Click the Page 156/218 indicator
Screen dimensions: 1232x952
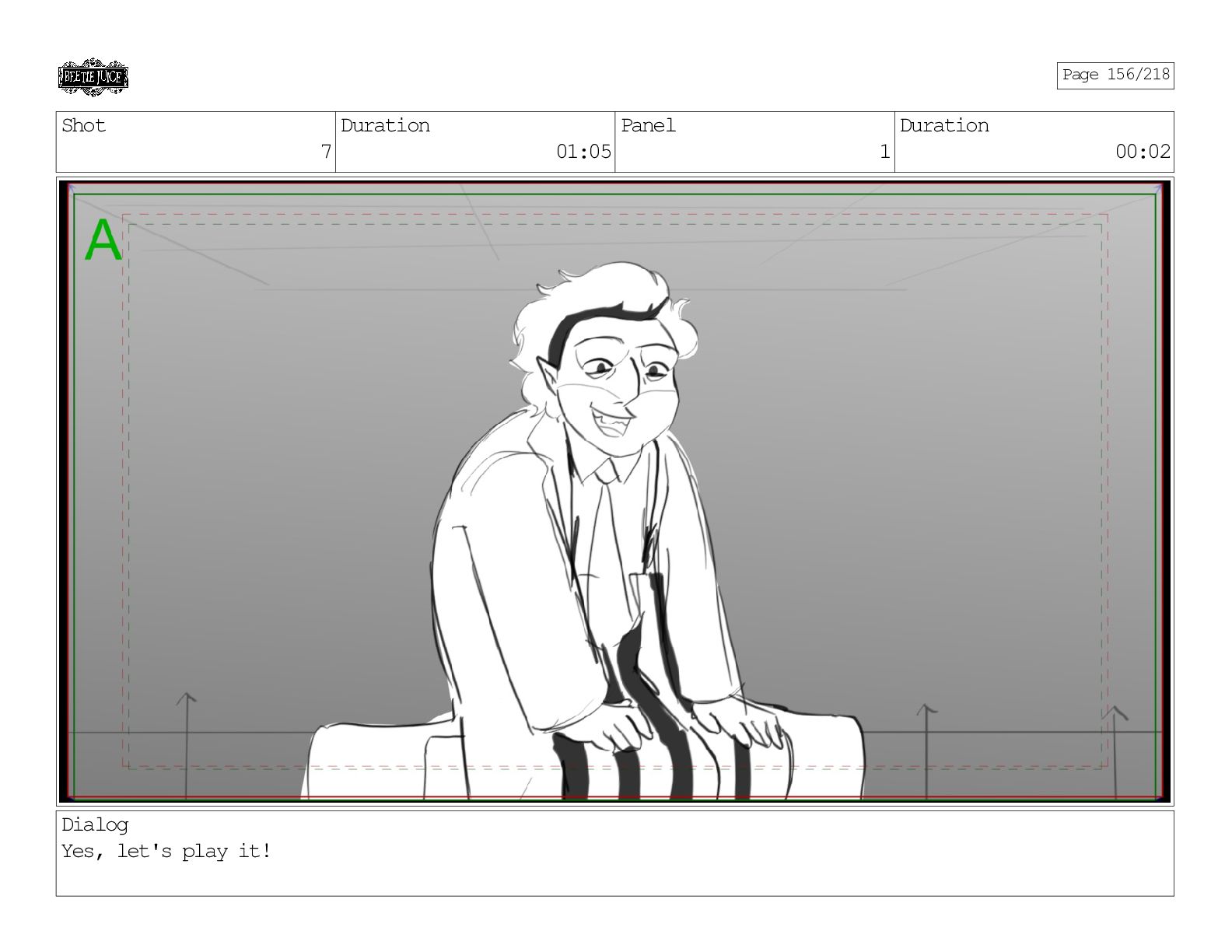click(1115, 75)
